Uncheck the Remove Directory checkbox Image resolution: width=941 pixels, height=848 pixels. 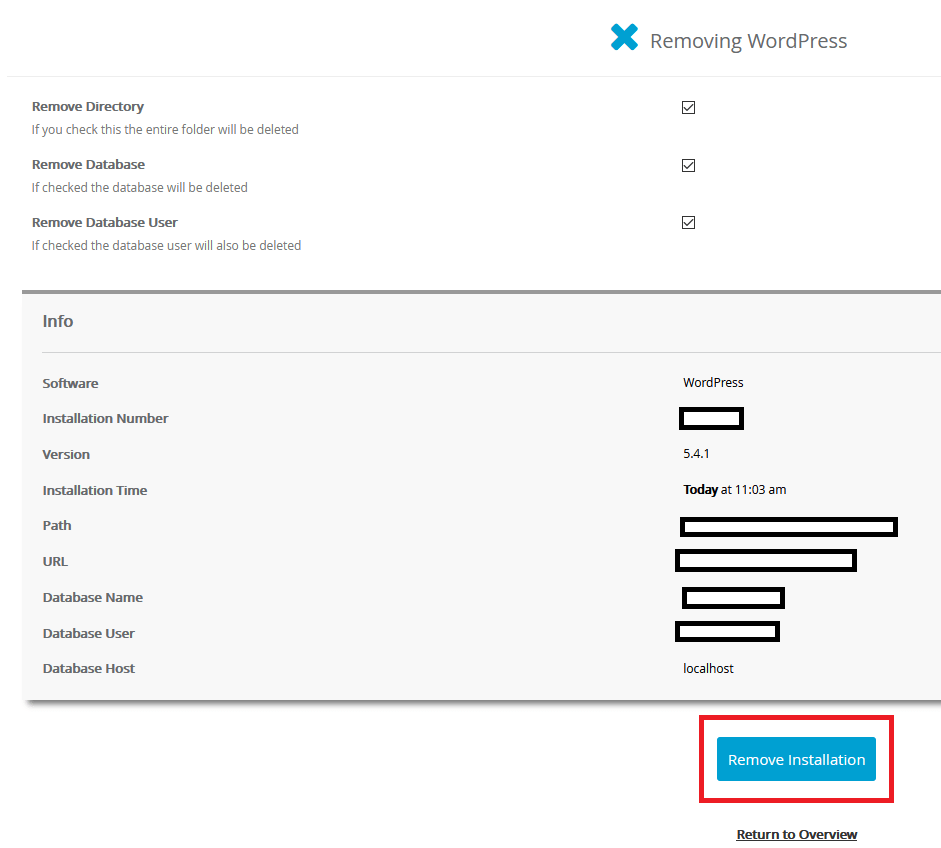click(x=688, y=107)
